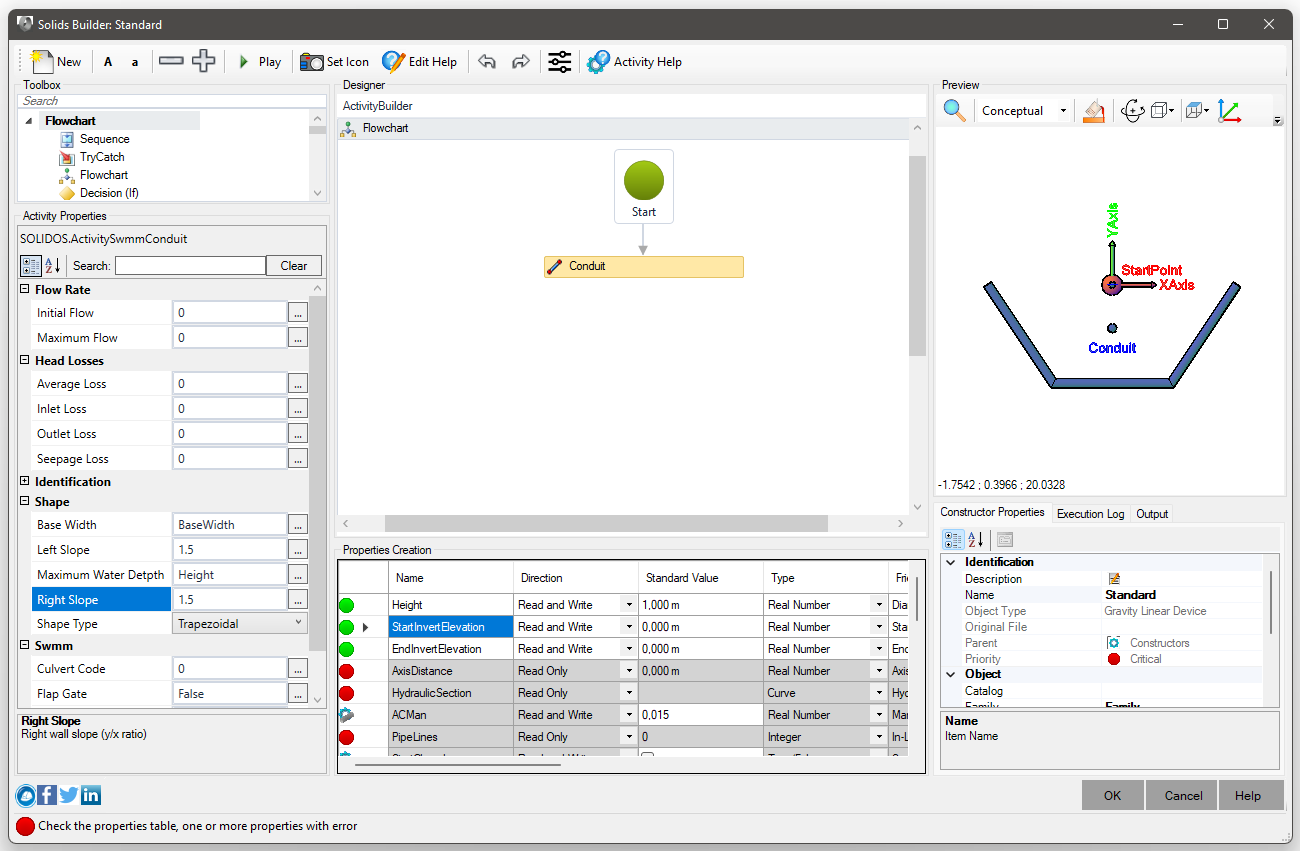Collapse the Flow Rate property group

[x=25, y=290]
